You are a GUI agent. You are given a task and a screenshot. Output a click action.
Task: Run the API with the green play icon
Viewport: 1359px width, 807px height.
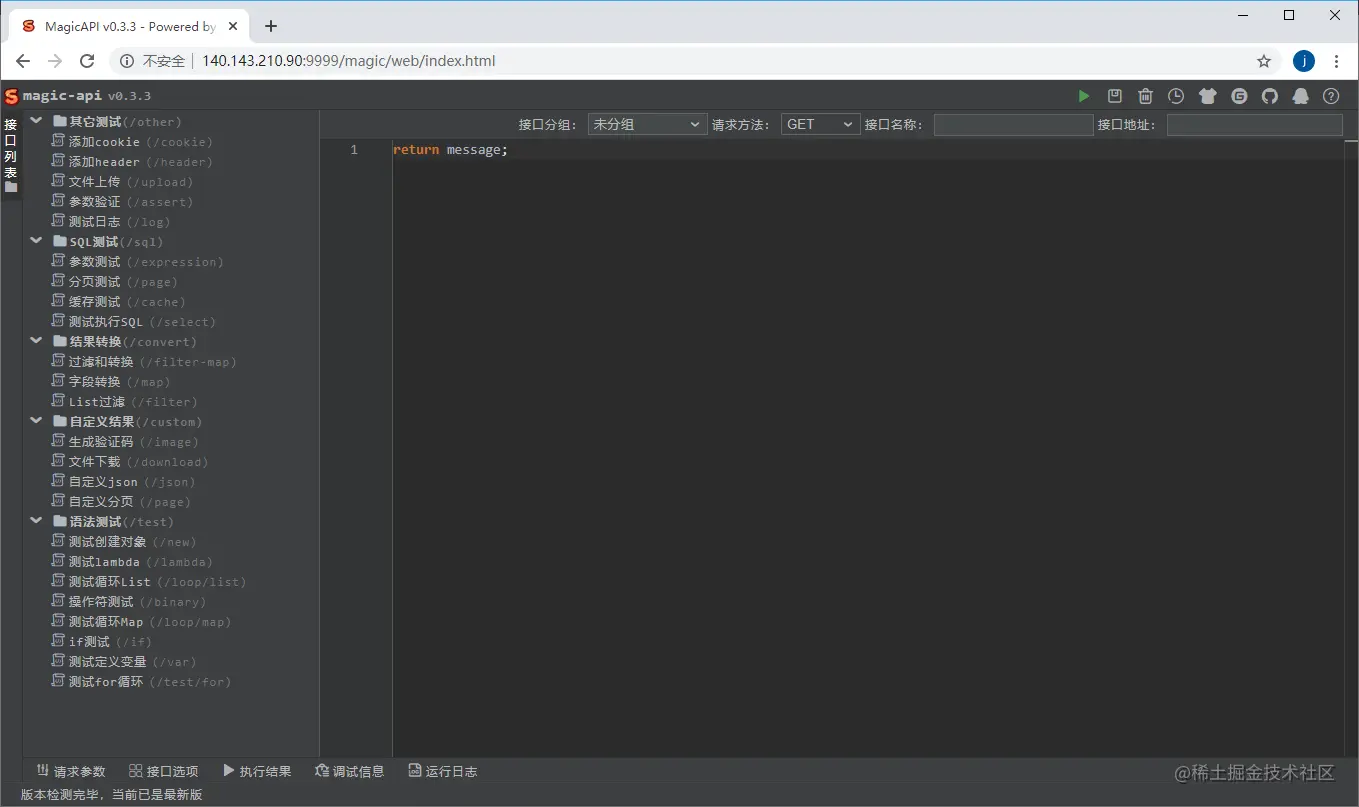(1083, 96)
